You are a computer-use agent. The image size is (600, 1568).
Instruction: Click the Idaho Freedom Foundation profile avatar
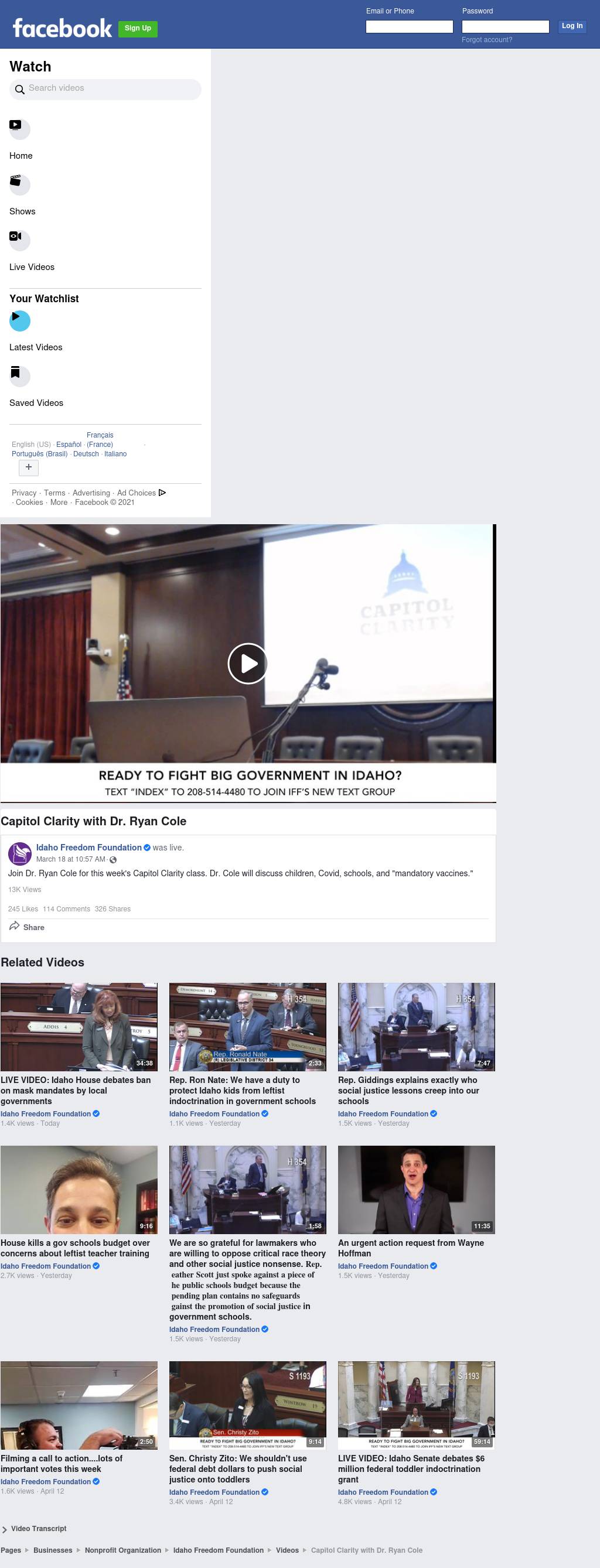pyautogui.click(x=19, y=853)
